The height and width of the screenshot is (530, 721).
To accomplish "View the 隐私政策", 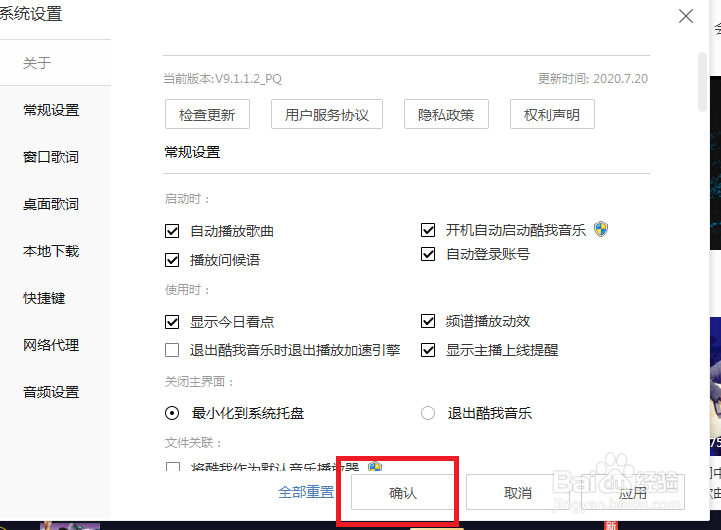I will point(446,114).
